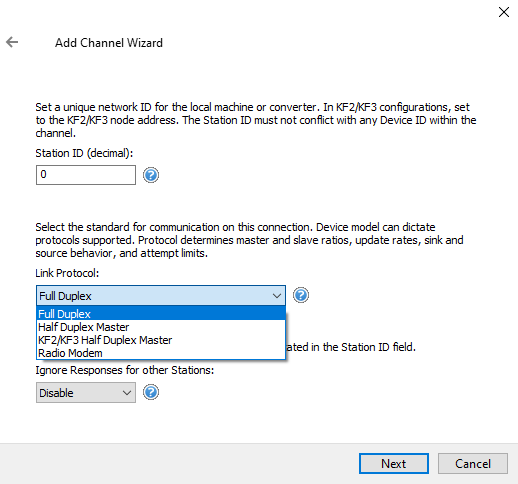Screen dimensions: 518x484
Task: Click the Link Protocol label
Action: pyautogui.click(x=67, y=273)
